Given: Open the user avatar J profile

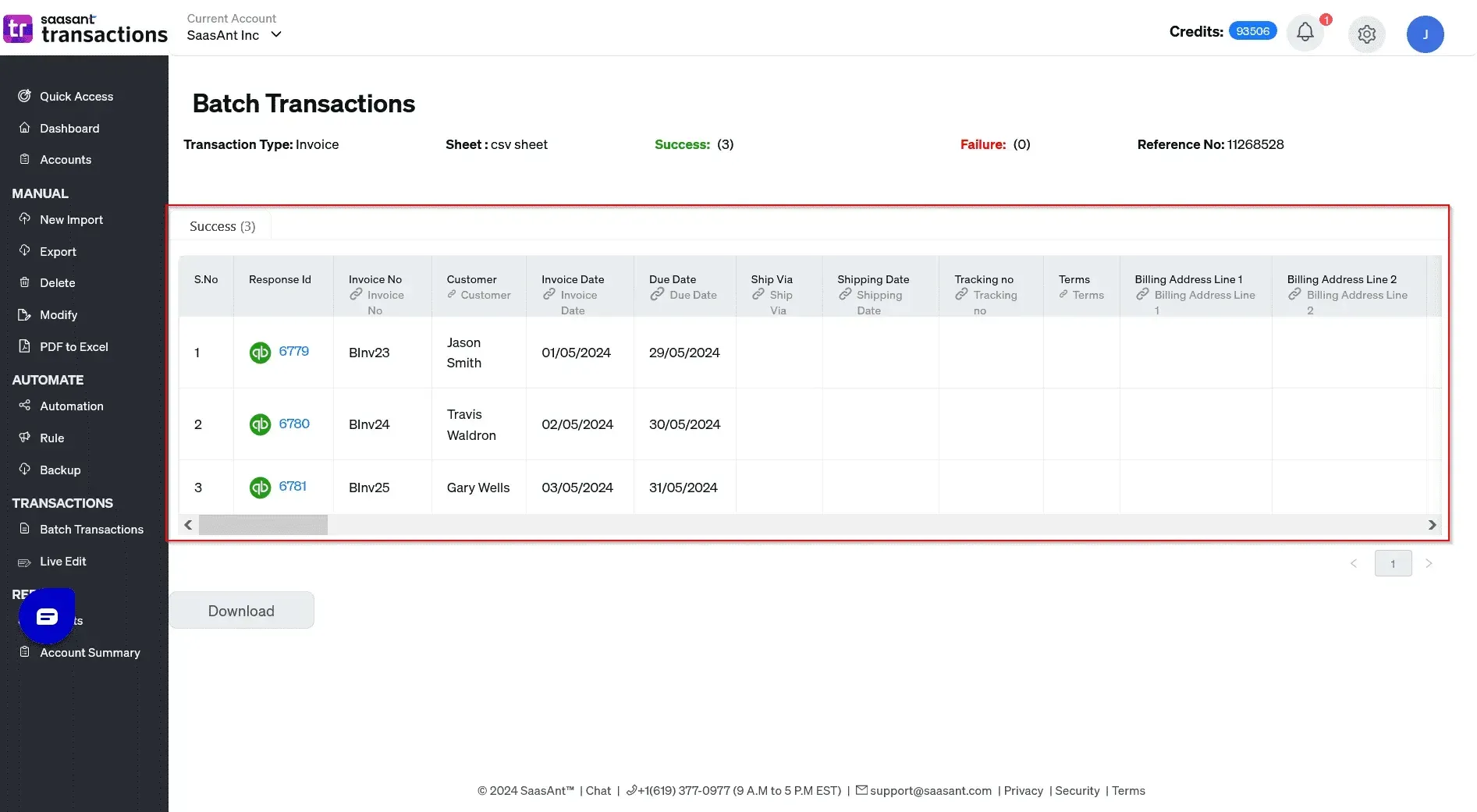Looking at the screenshot, I should coord(1425,34).
